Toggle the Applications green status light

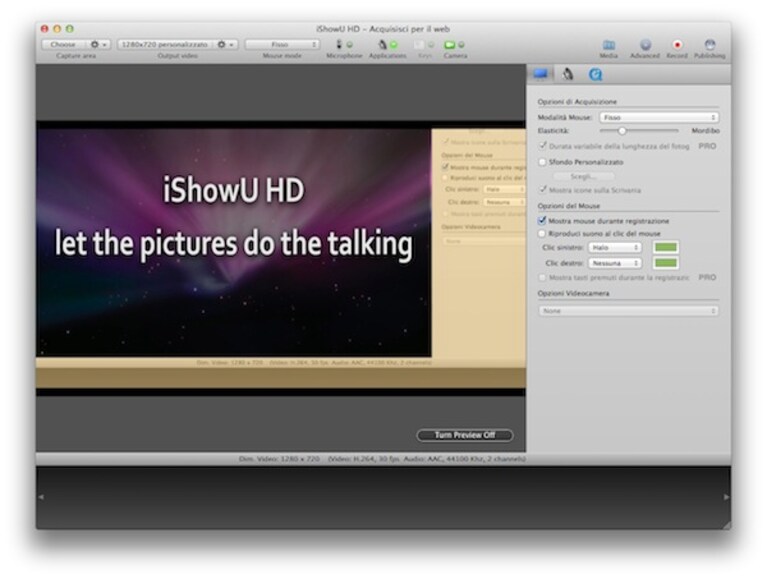[x=393, y=45]
